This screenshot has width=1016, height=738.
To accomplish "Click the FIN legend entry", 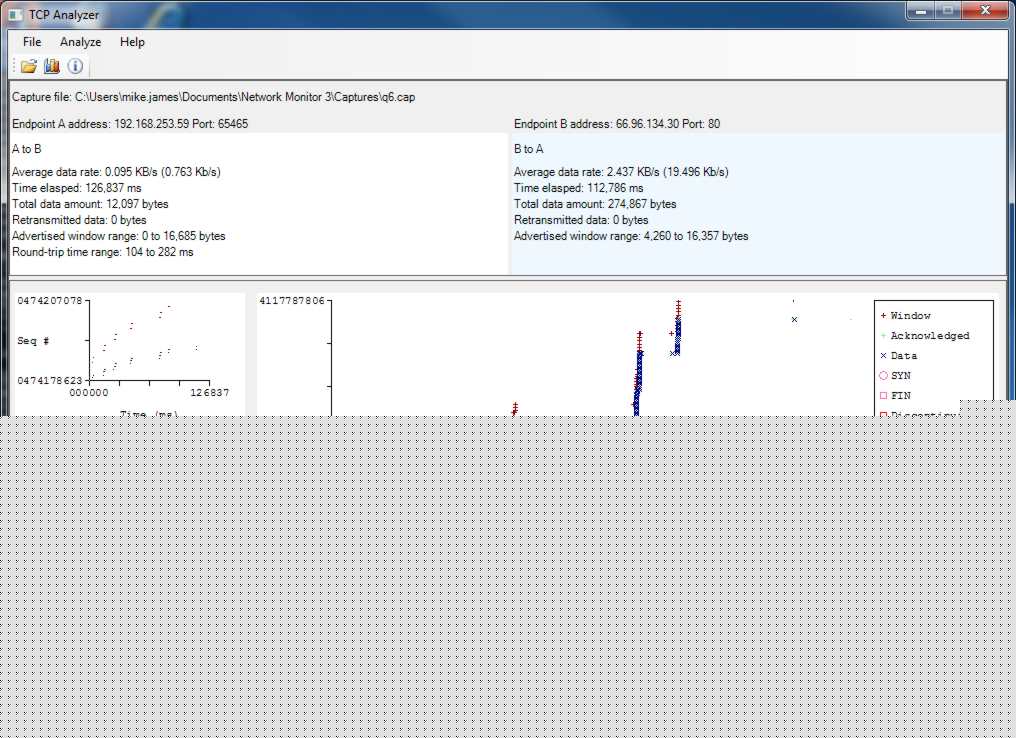I will (895, 396).
